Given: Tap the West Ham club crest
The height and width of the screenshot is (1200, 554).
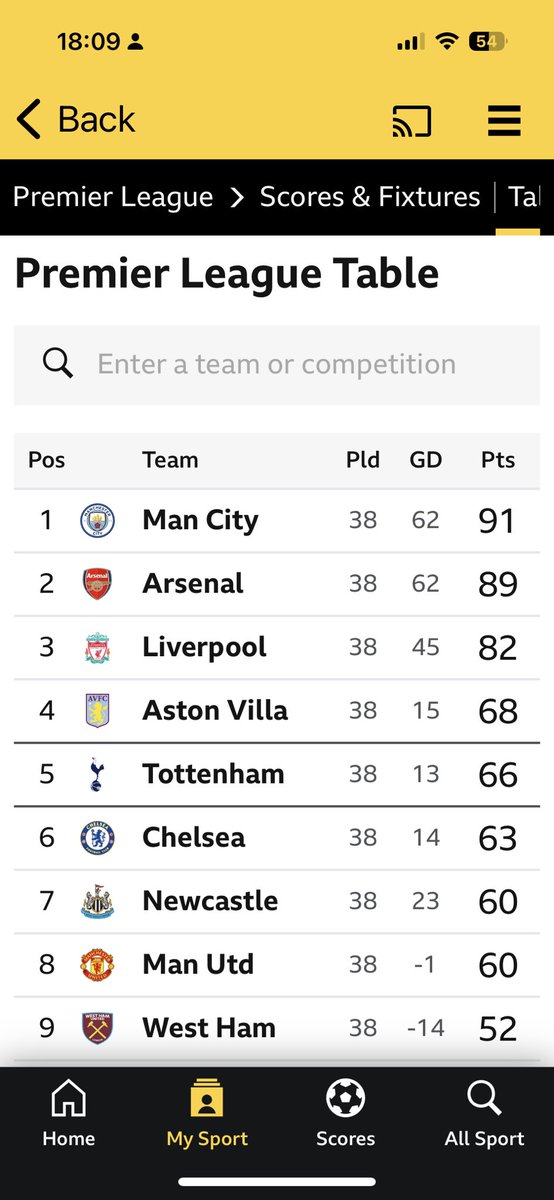Looking at the screenshot, I should [97, 1028].
